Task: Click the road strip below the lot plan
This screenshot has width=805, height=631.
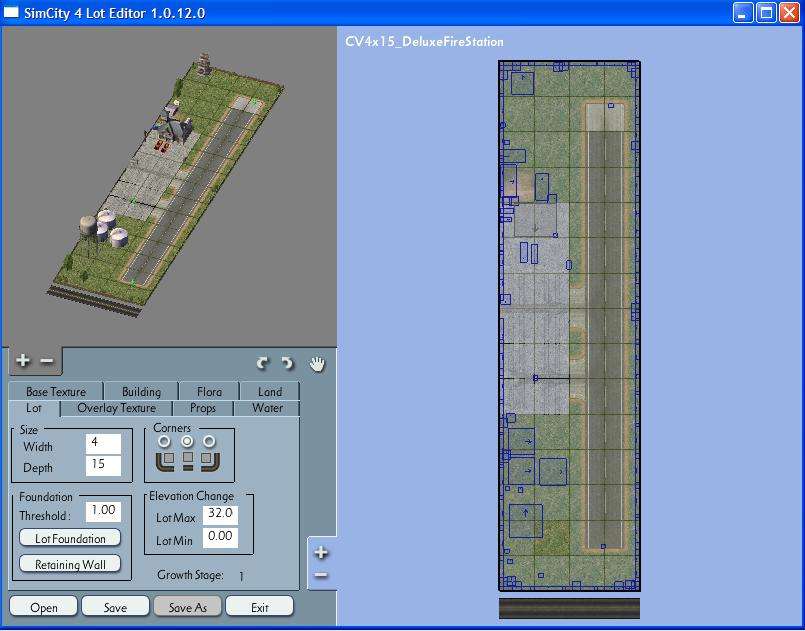Action: point(569,608)
